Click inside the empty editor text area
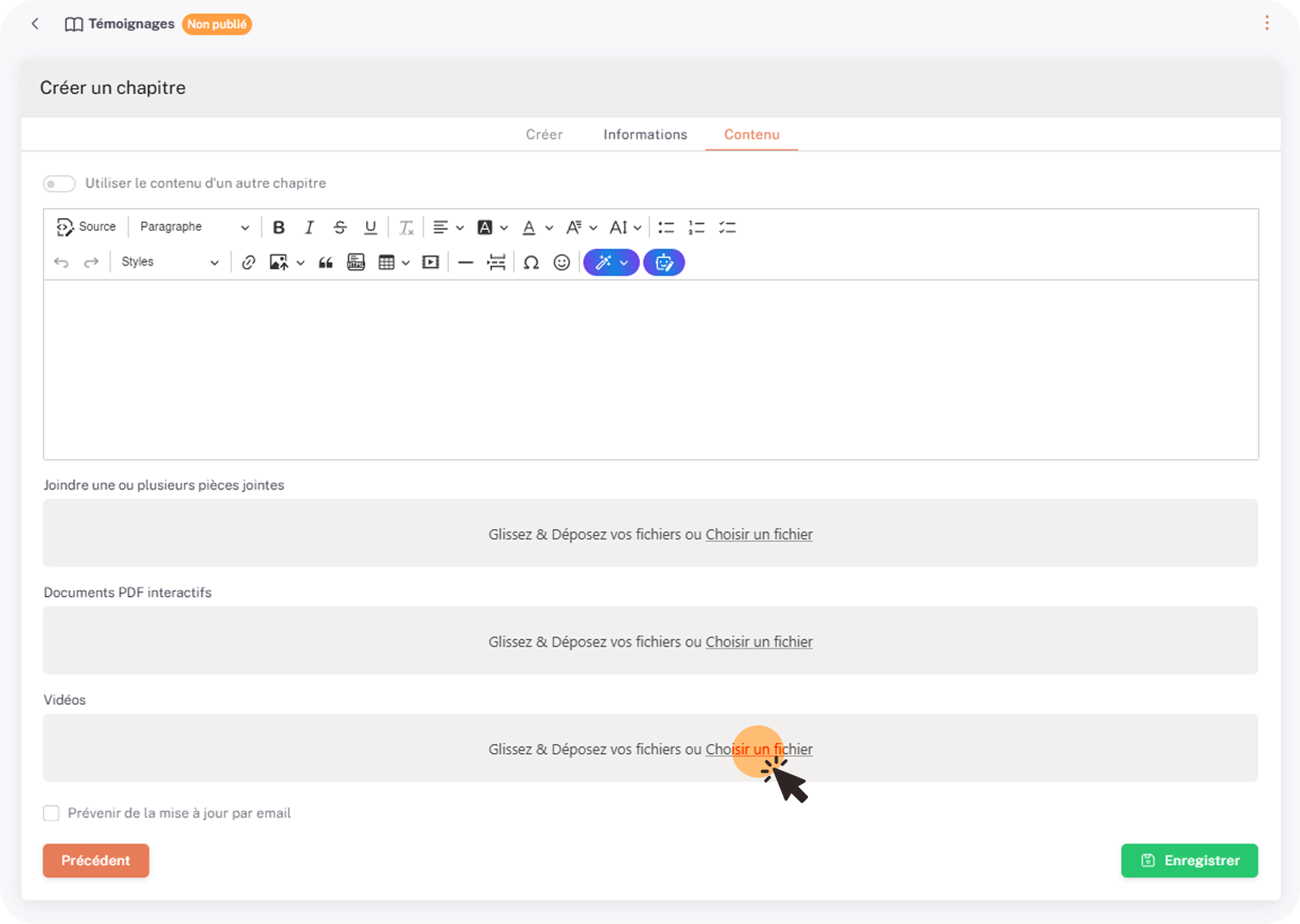 (x=650, y=369)
